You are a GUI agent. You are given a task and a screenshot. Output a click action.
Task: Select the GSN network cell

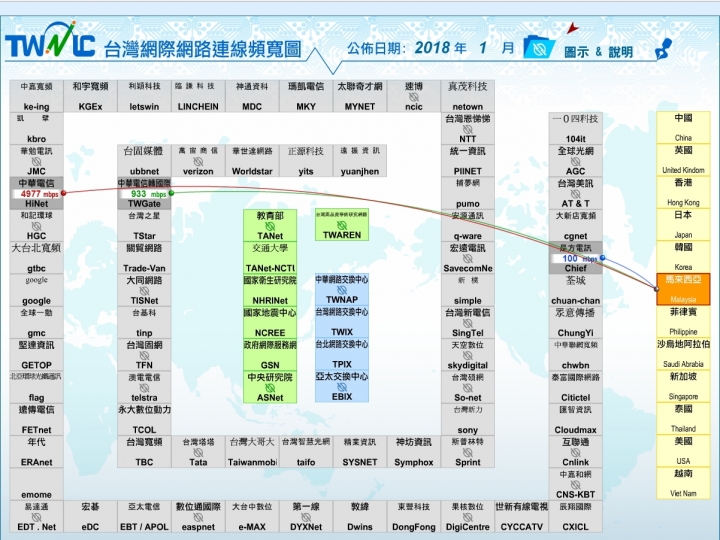tap(270, 355)
